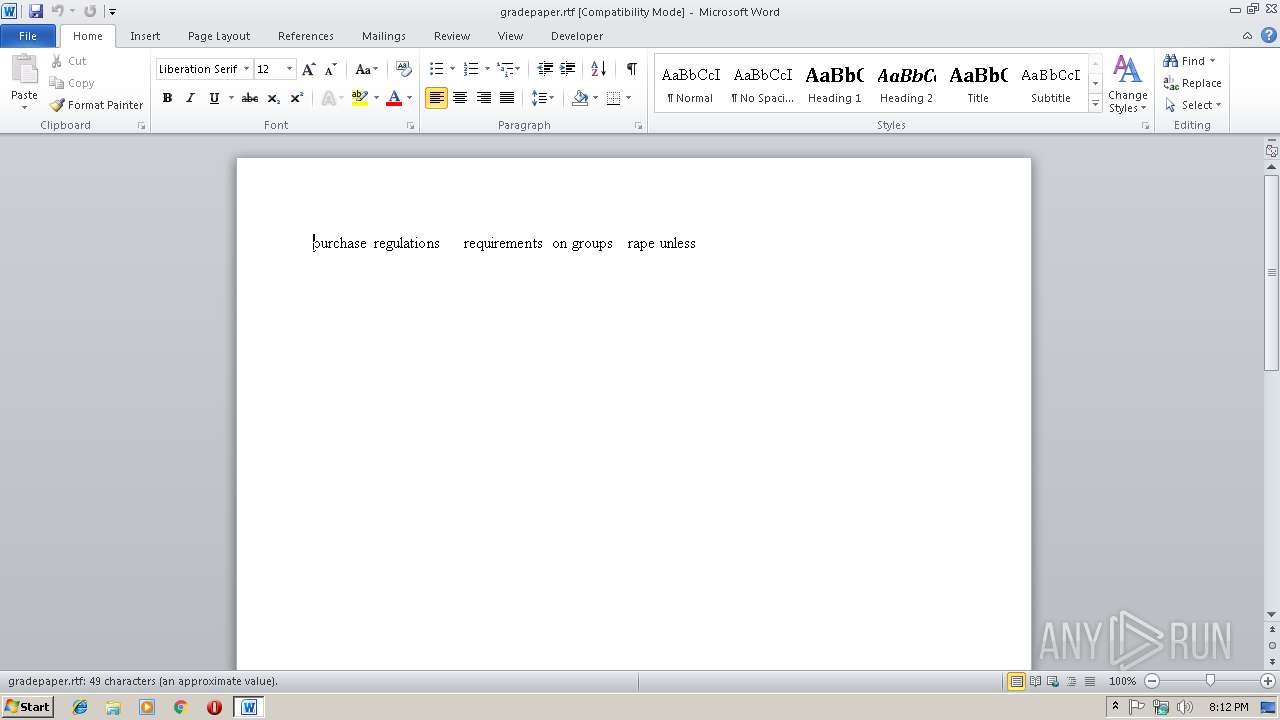Open the font size dropdown

(290, 69)
